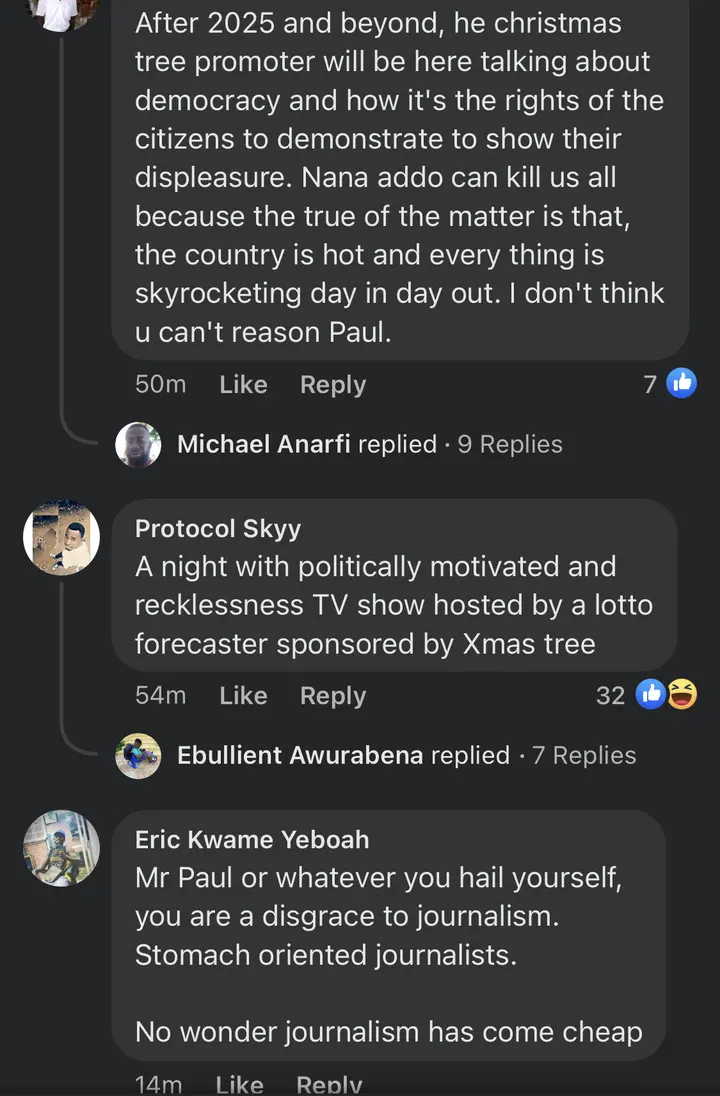The width and height of the screenshot is (720, 1096).
Task: Click the thumbs-up reaction icon on Protocol Skyy's comment
Action: (x=652, y=695)
